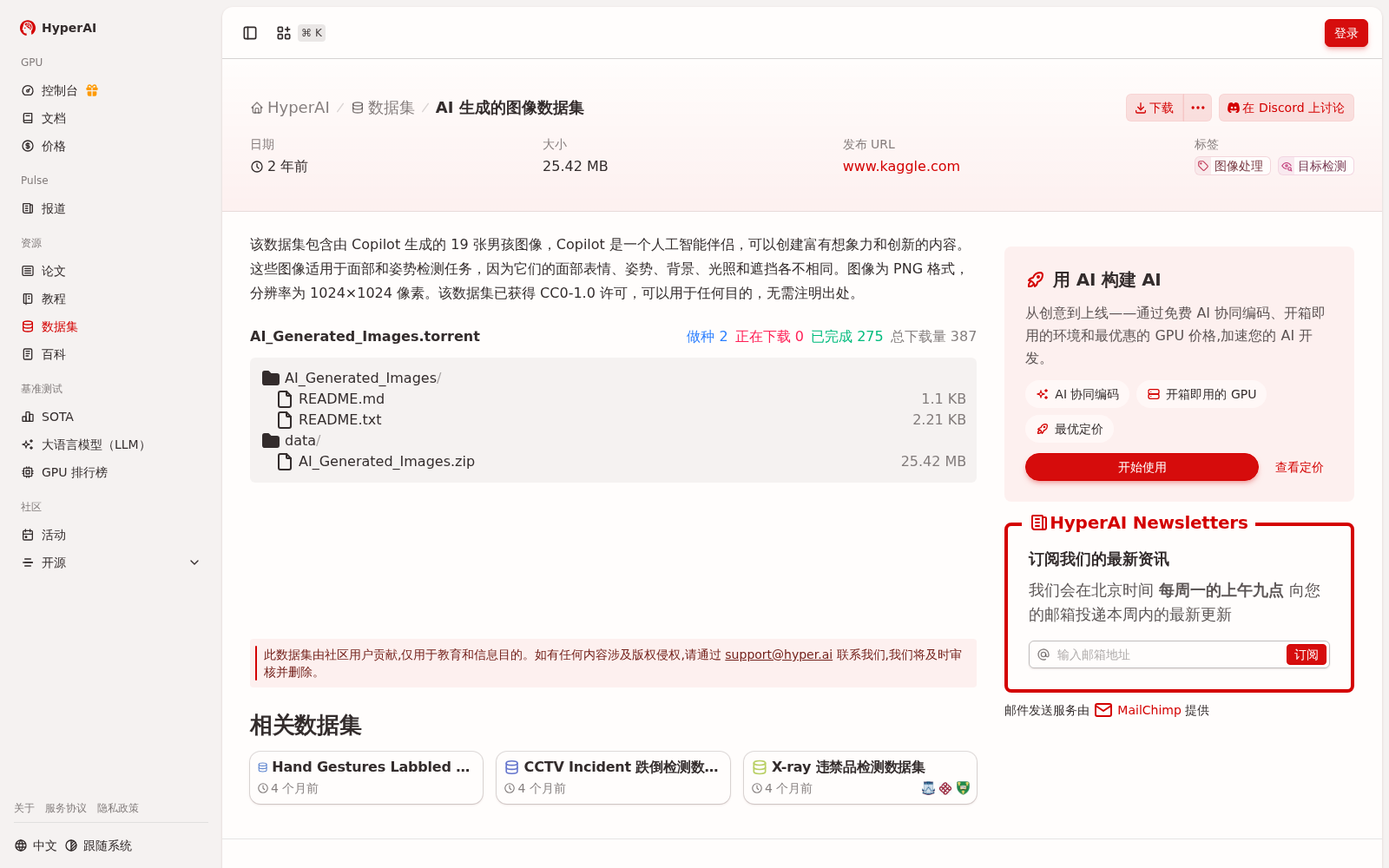The height and width of the screenshot is (868, 1389).
Task: Click the 下载 download button
Action: point(1155,108)
